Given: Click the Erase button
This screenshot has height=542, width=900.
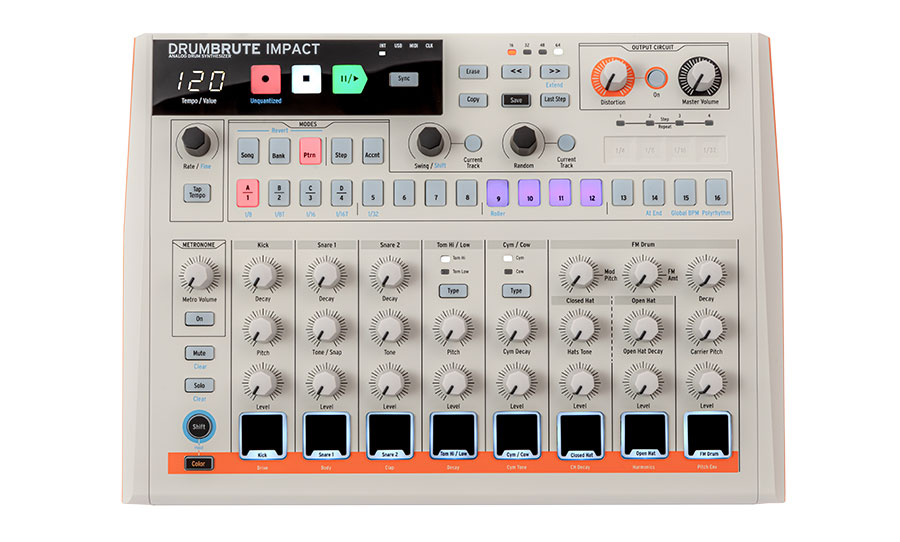Looking at the screenshot, I should (473, 72).
